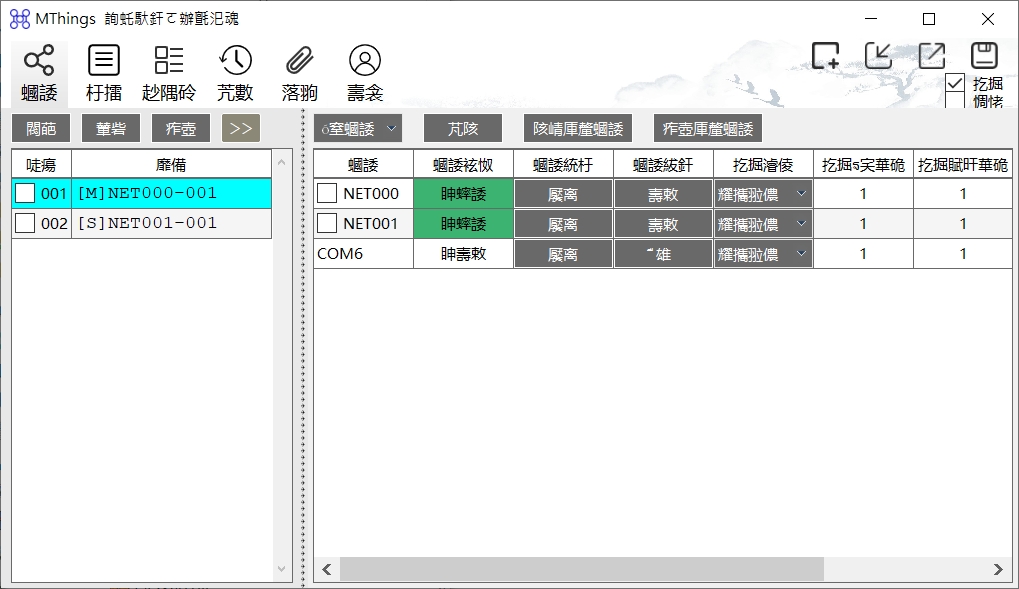Click the green status cell for NET001
The height and width of the screenshot is (589, 1019).
click(463, 224)
